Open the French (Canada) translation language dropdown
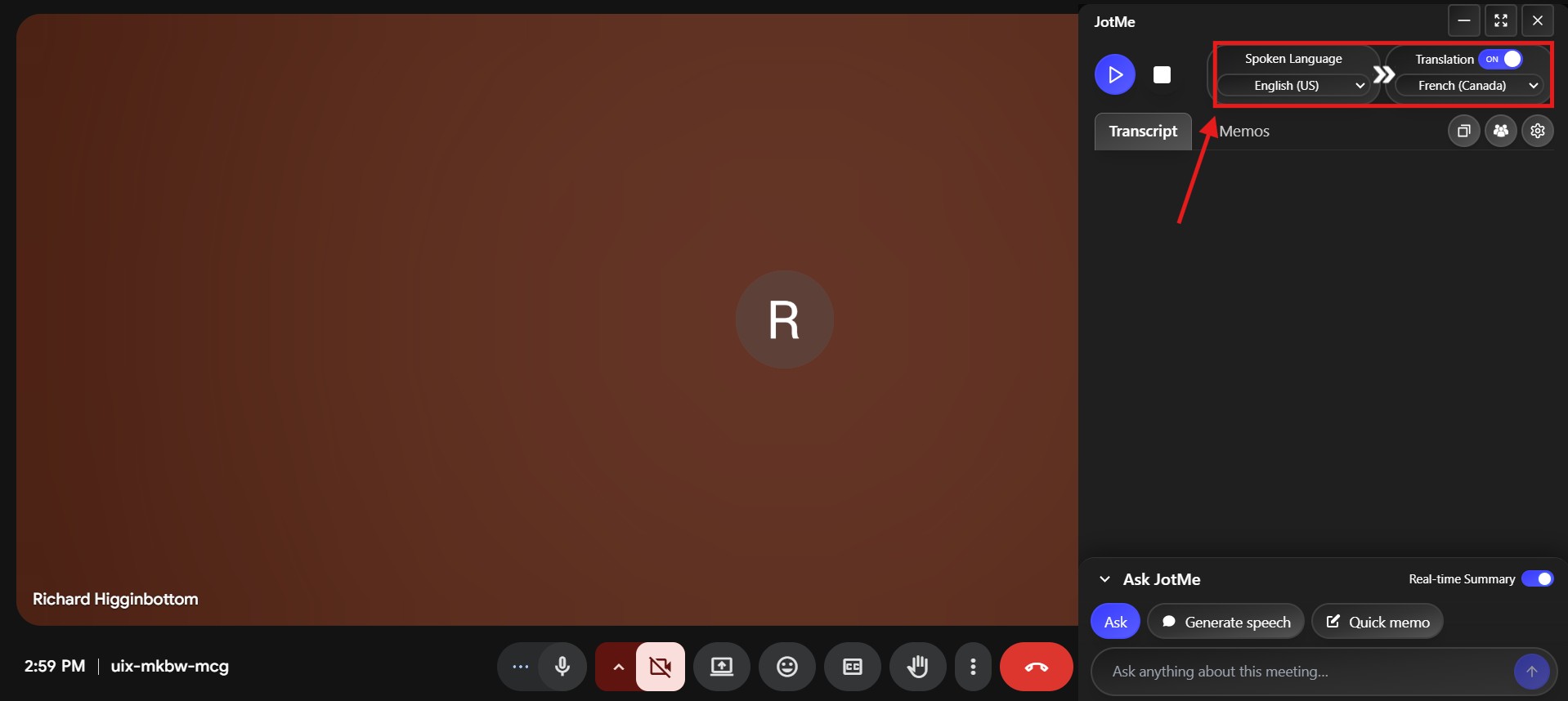Screen dimensions: 1568x701 pos(1468,86)
